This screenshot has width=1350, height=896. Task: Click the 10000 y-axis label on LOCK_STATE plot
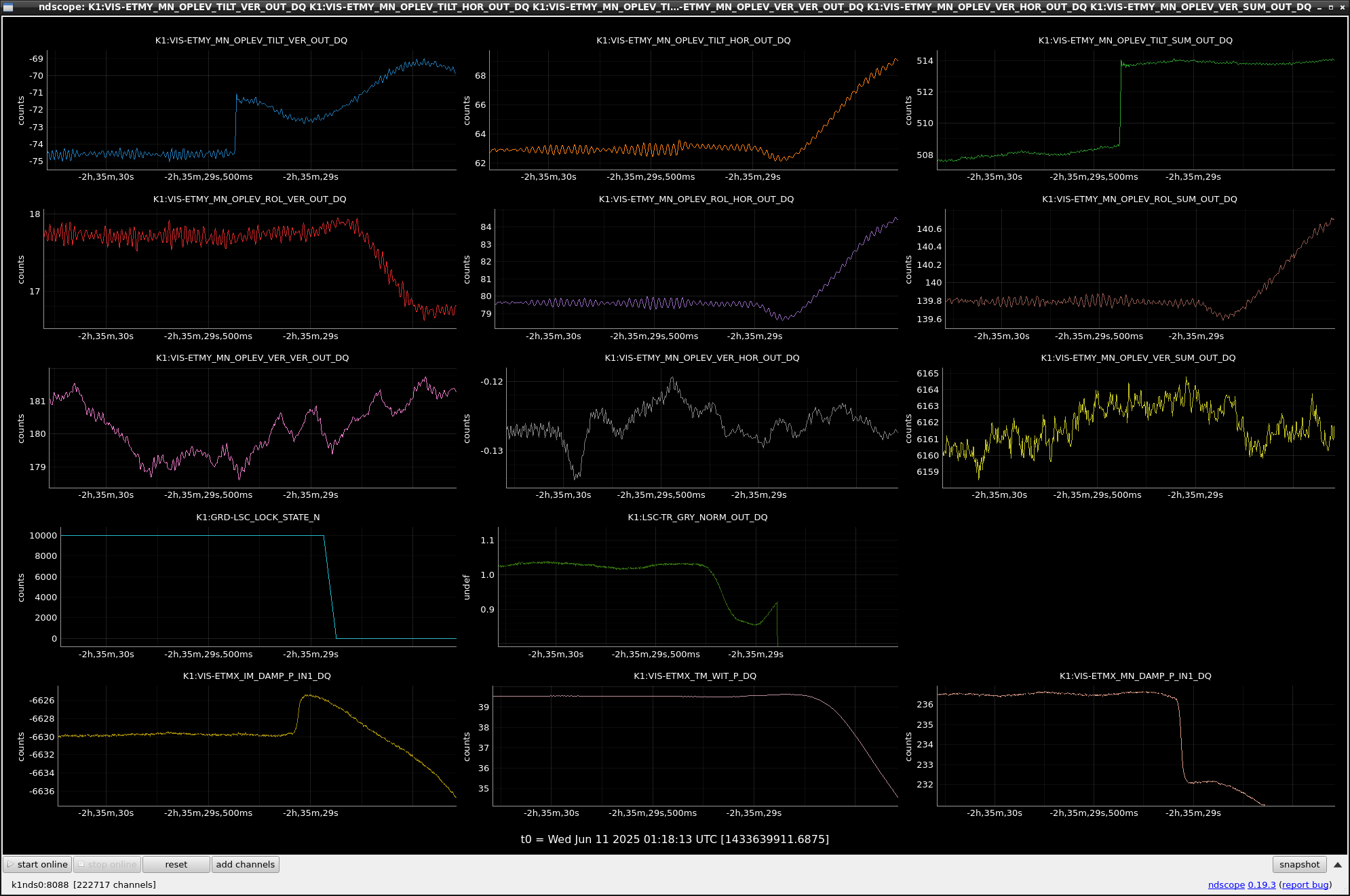[43, 535]
